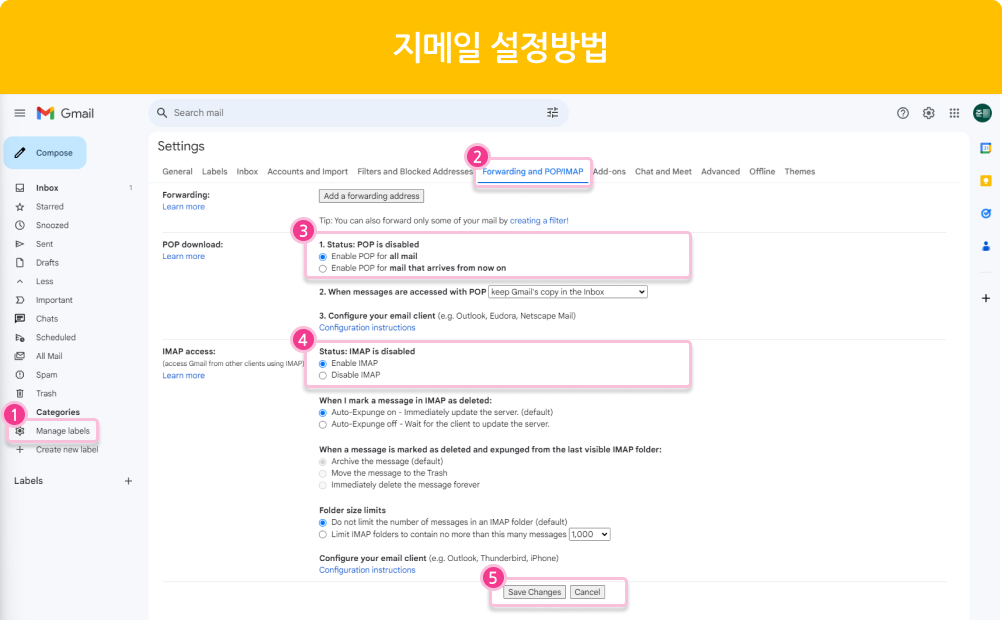The image size is (1002, 629).
Task: Click the search magnifier icon
Action: 162,113
